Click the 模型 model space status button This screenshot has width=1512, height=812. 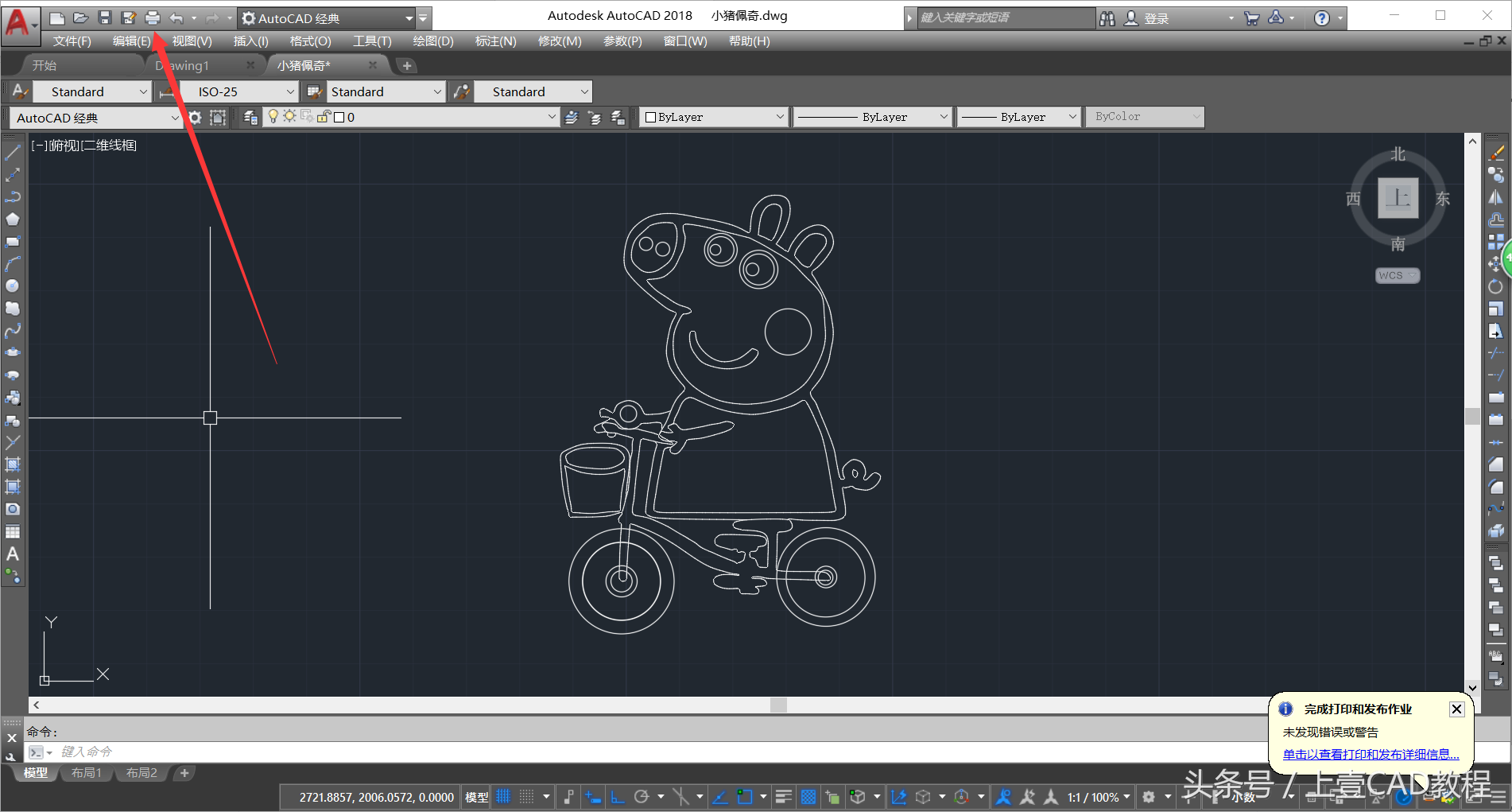(x=477, y=796)
